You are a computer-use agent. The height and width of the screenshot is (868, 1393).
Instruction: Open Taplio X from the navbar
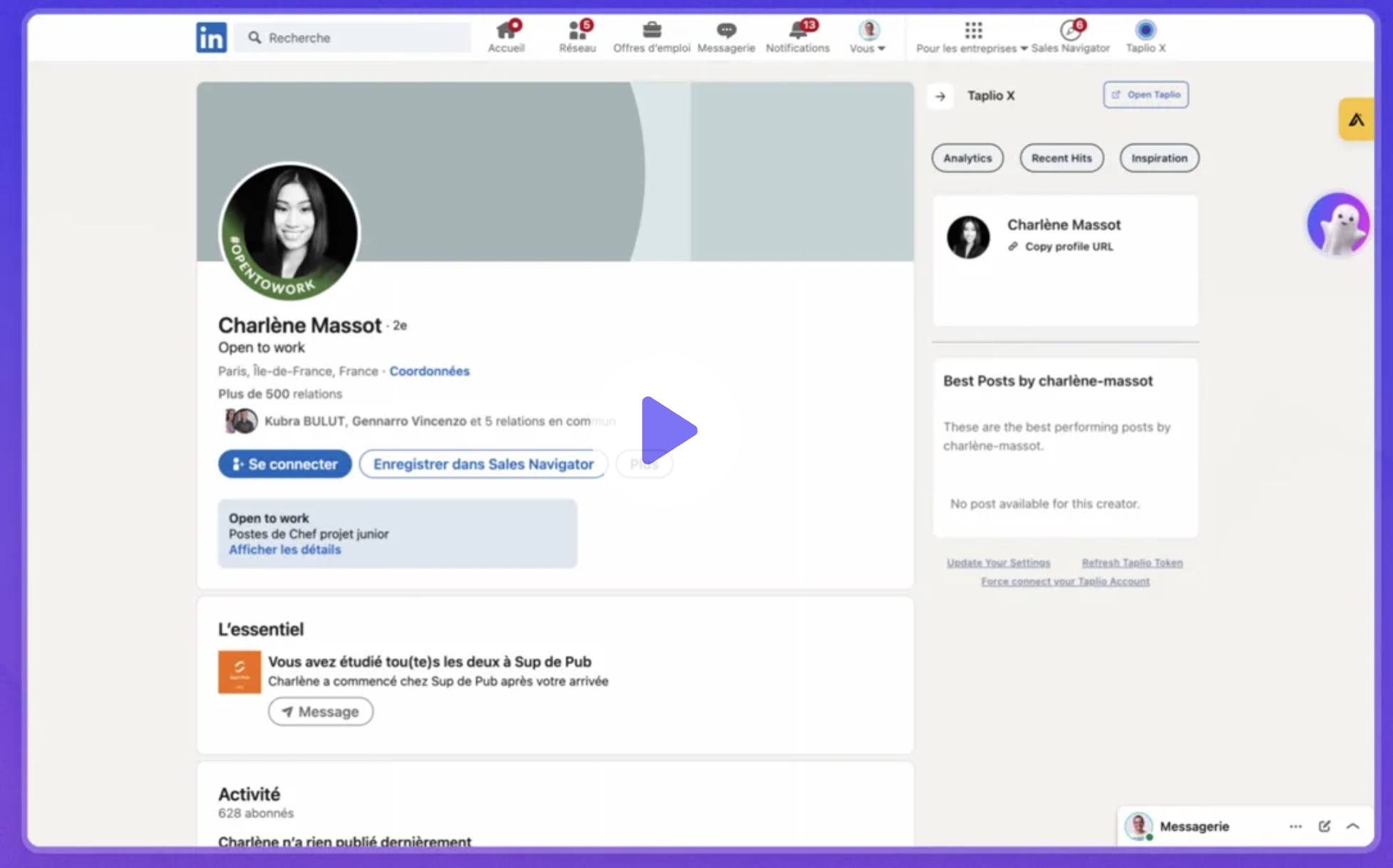point(1145,32)
